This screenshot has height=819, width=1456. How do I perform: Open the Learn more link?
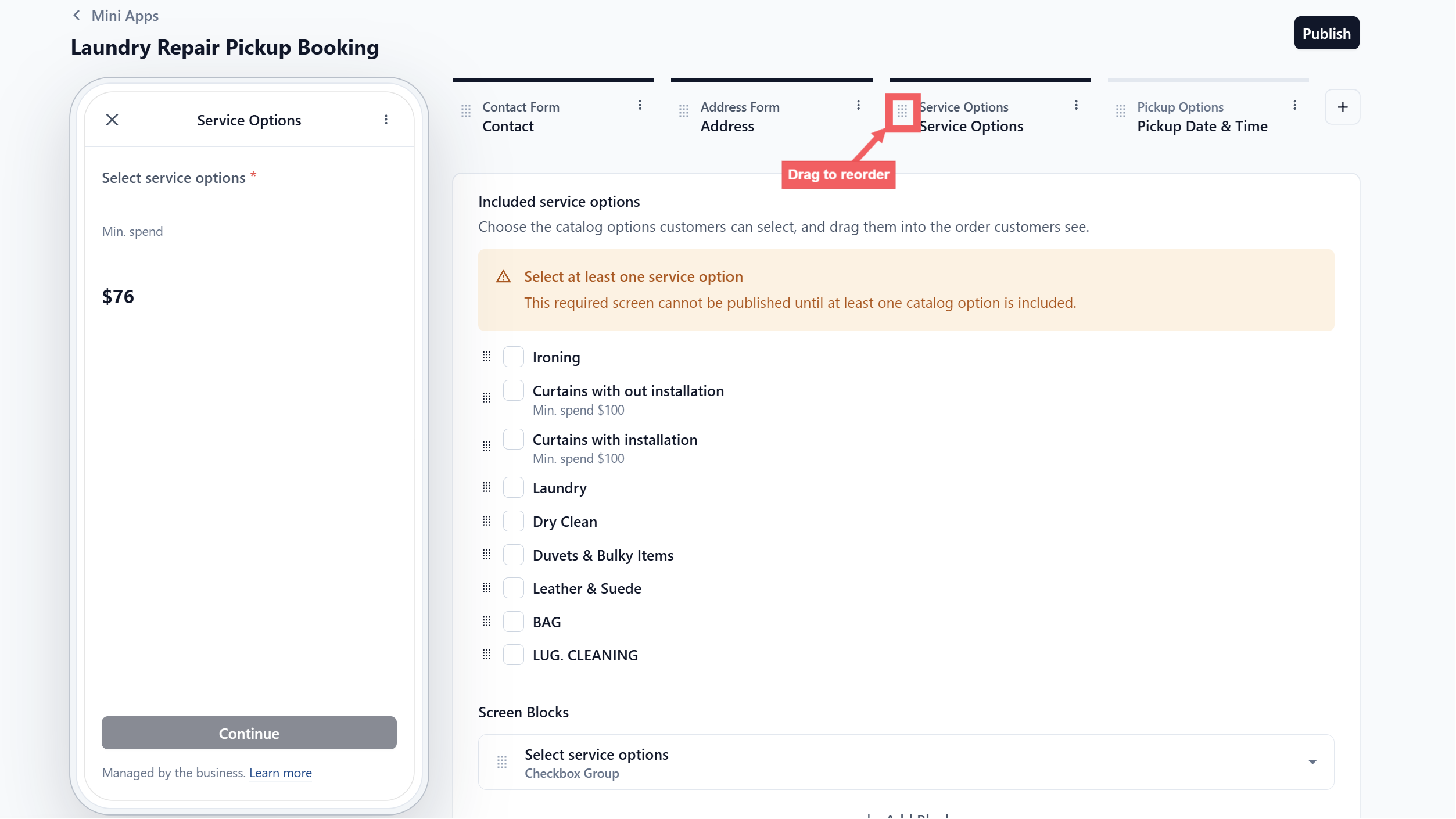coord(281,773)
